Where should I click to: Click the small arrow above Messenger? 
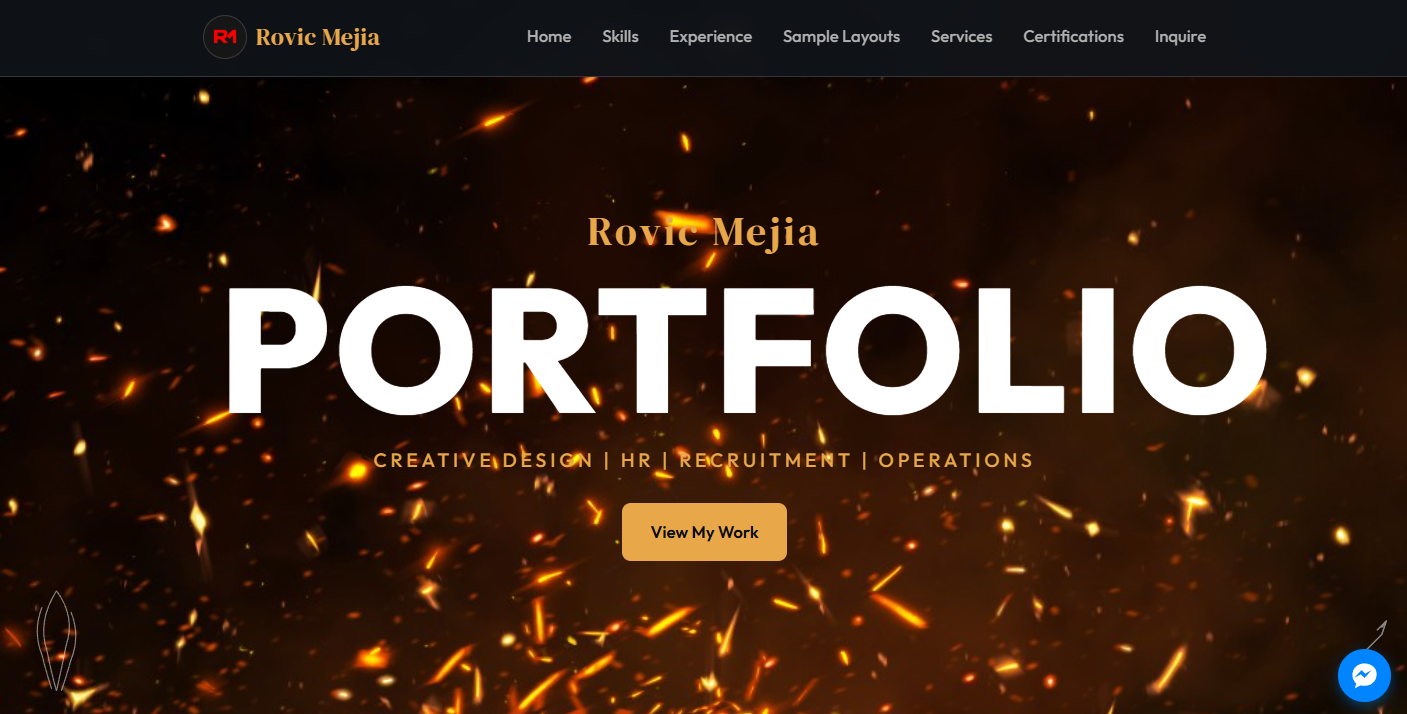point(1378,633)
